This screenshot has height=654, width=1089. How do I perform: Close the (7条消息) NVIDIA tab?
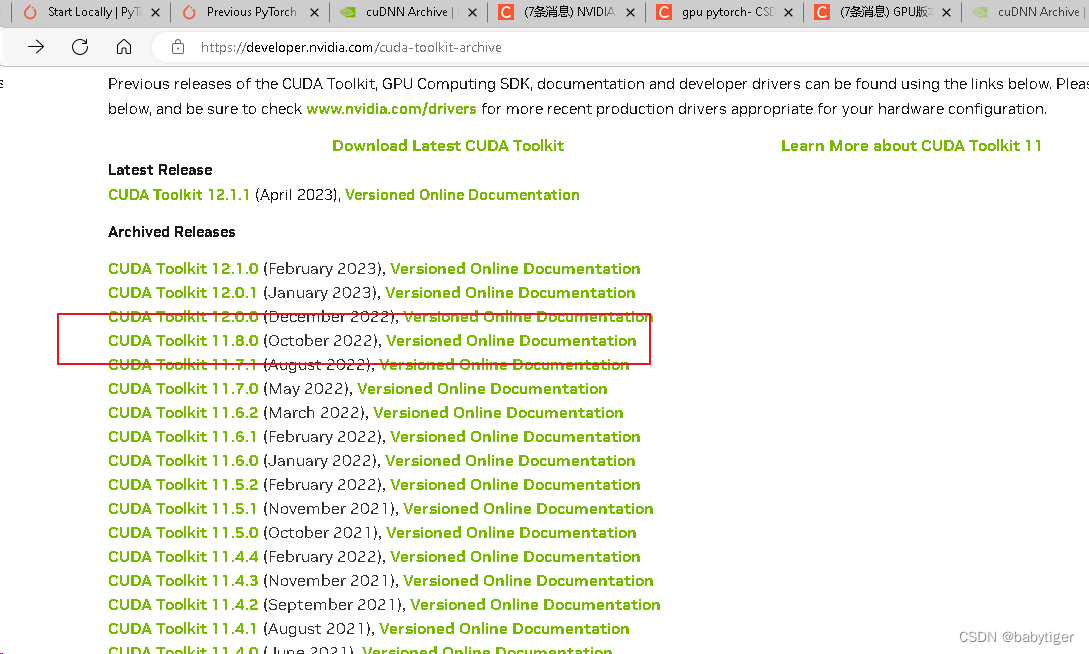[x=631, y=12]
